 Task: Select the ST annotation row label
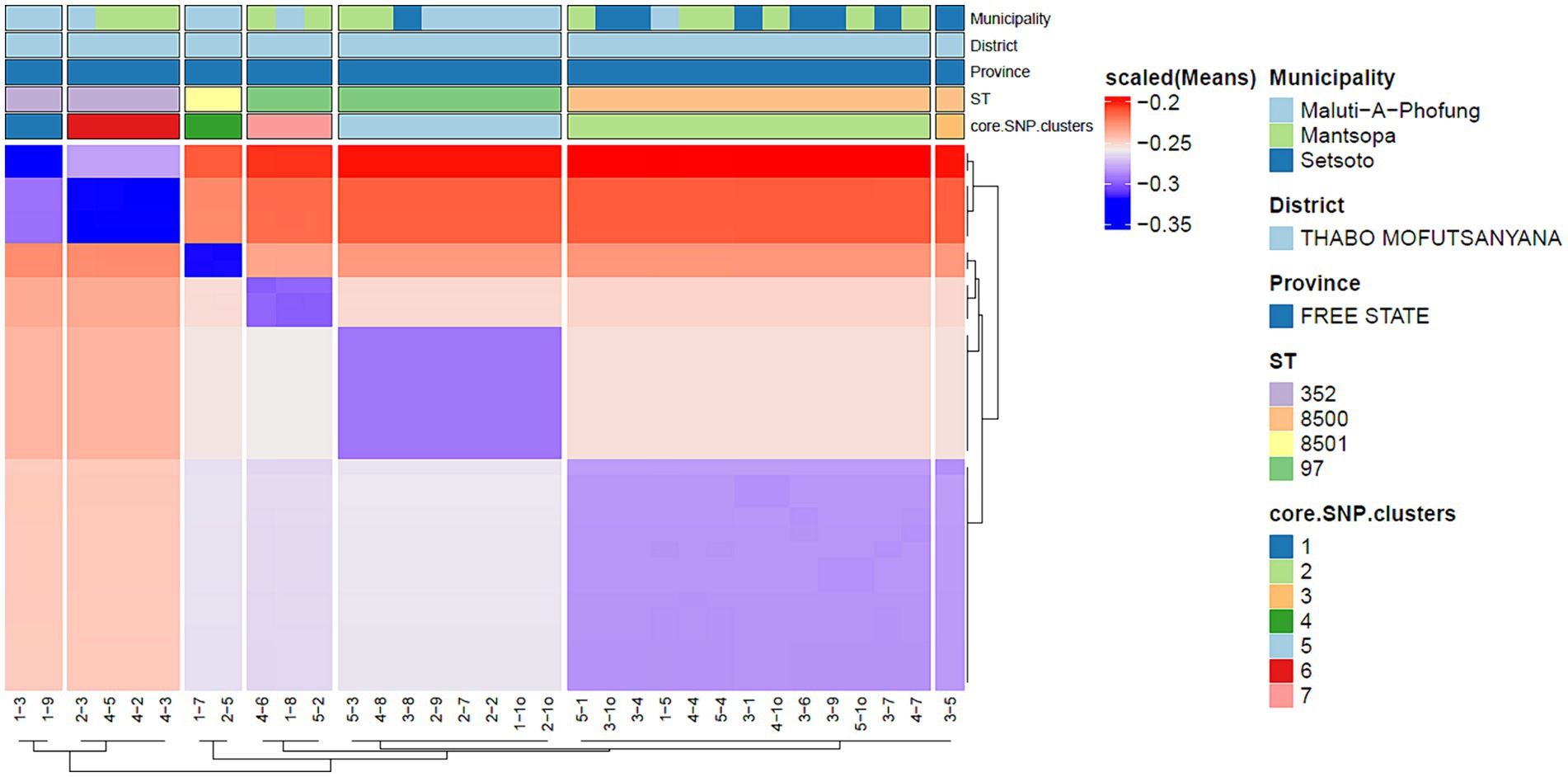tap(979, 99)
